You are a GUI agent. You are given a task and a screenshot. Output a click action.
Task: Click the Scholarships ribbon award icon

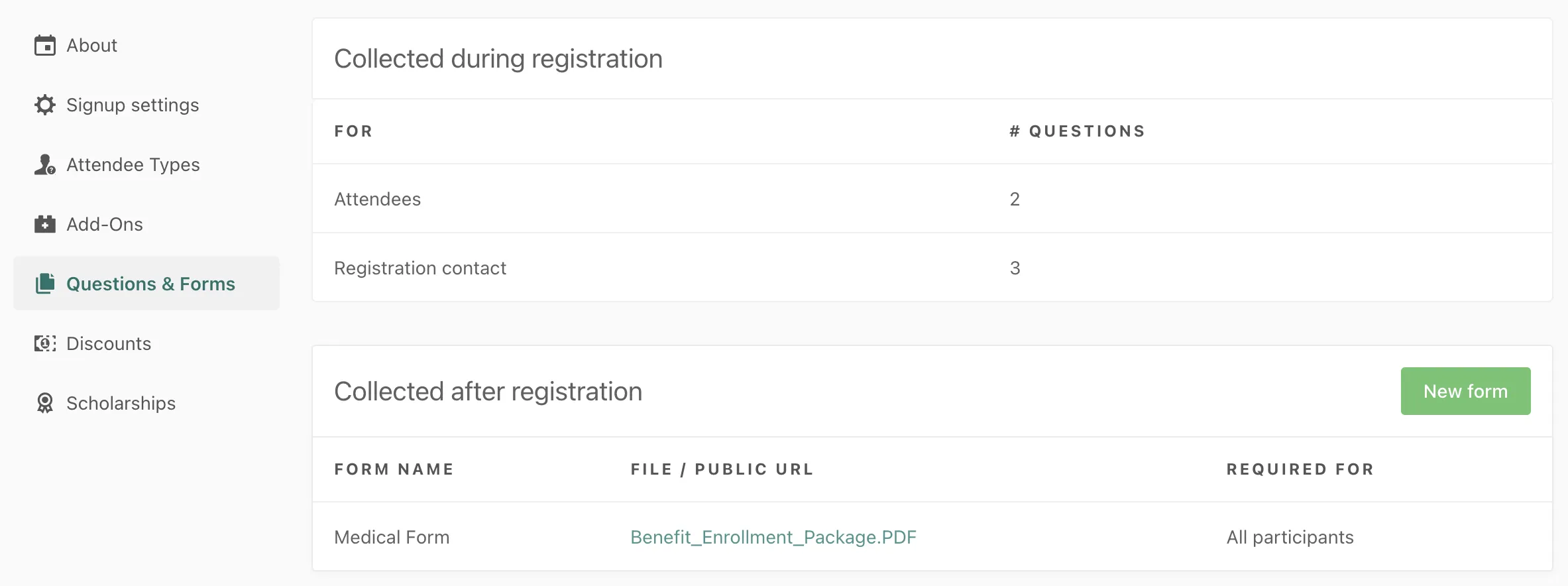coord(45,403)
